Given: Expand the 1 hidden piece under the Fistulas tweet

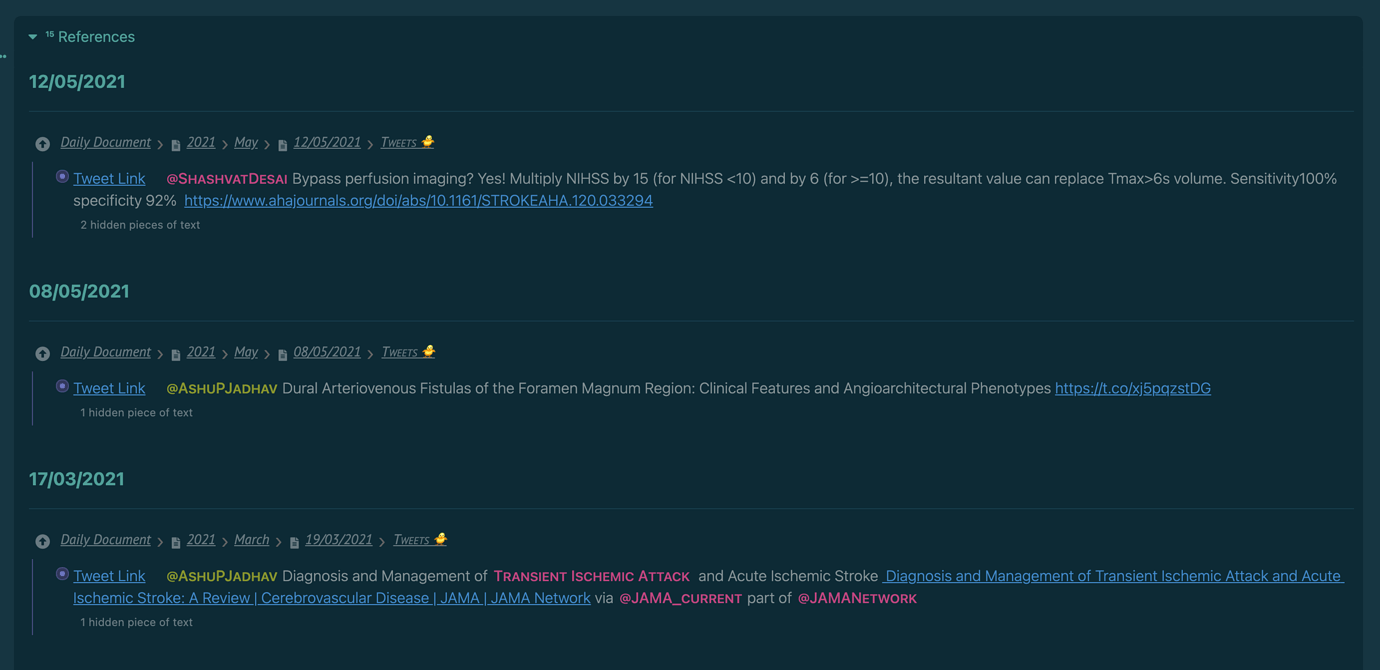Looking at the screenshot, I should [136, 411].
